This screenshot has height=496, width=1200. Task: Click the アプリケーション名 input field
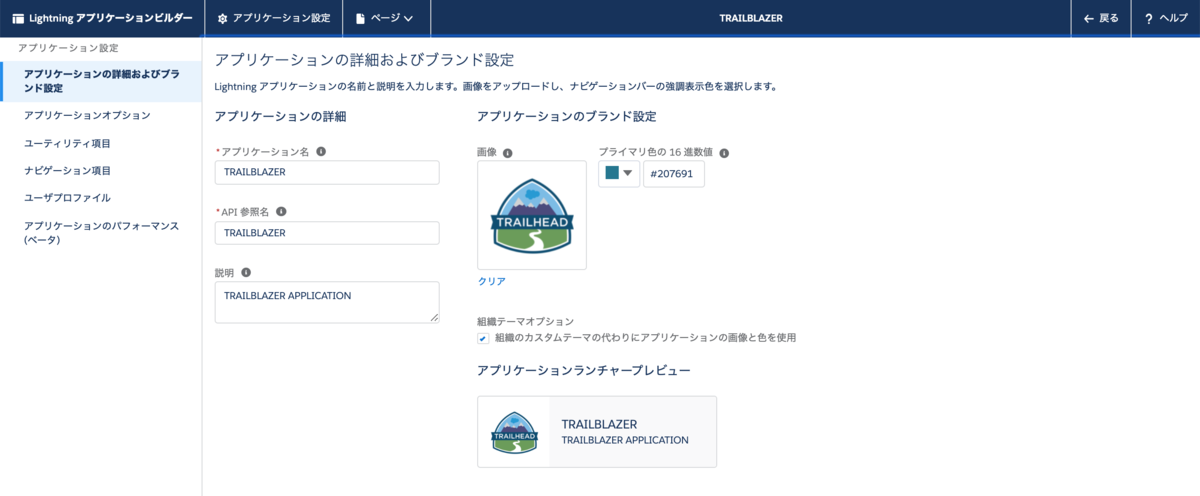(327, 172)
